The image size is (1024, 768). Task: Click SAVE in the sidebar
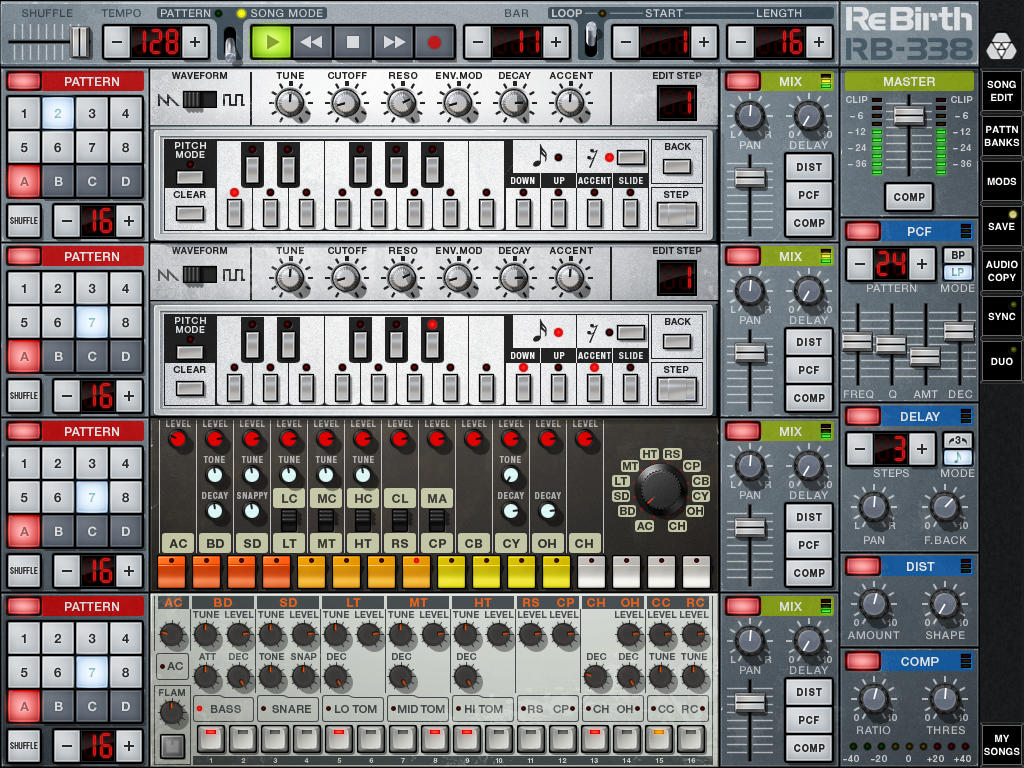[1000, 226]
